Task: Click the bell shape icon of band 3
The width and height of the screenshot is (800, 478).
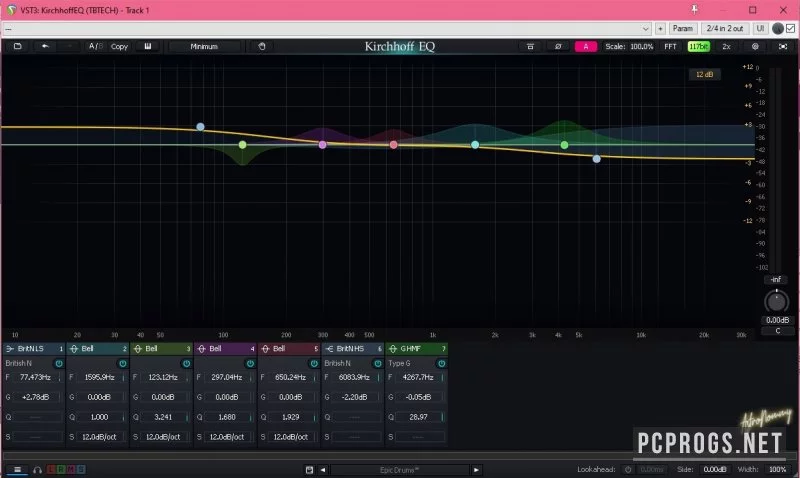Action: [138, 349]
